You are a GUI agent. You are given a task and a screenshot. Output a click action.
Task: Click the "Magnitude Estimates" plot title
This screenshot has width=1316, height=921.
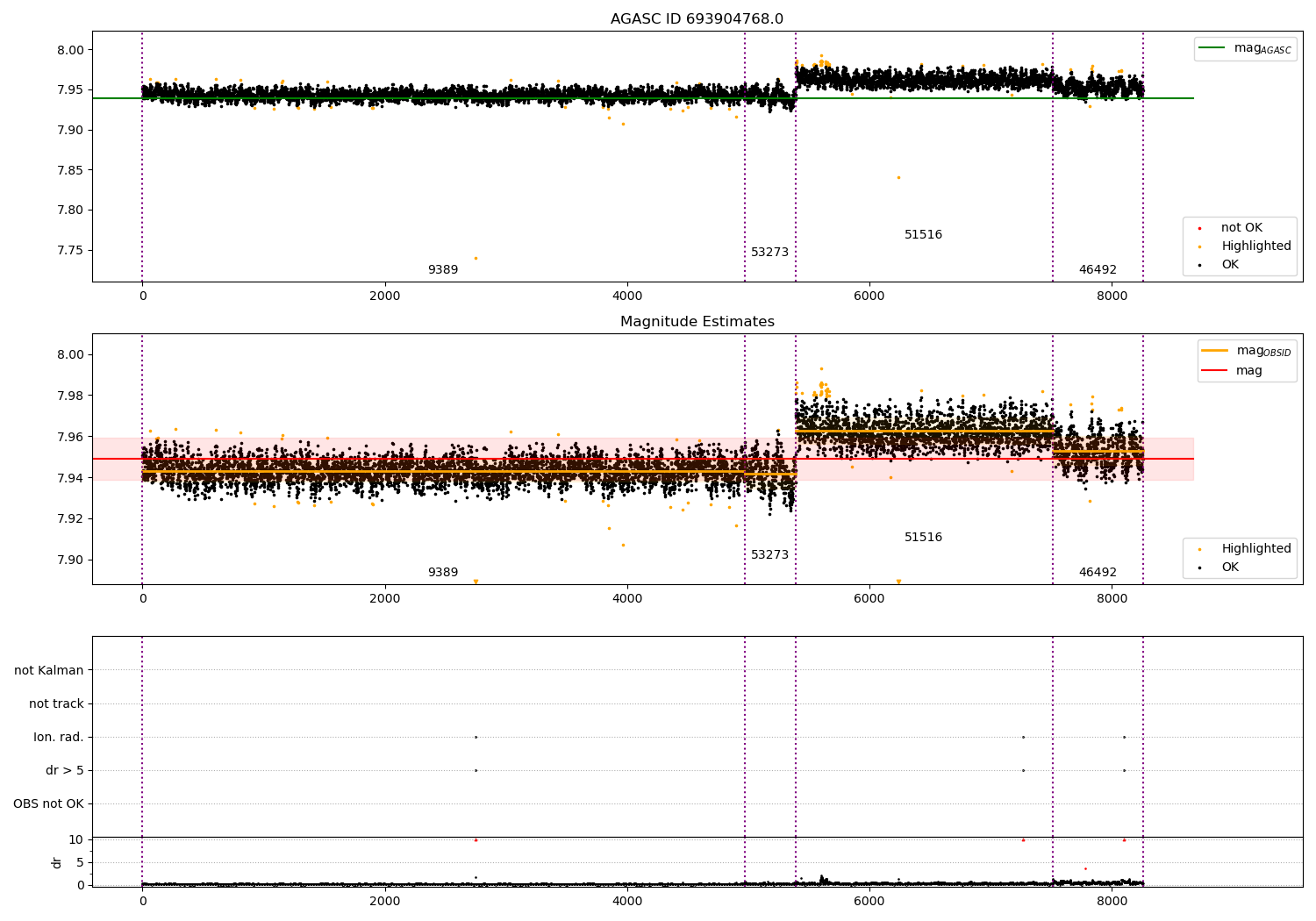click(697, 322)
